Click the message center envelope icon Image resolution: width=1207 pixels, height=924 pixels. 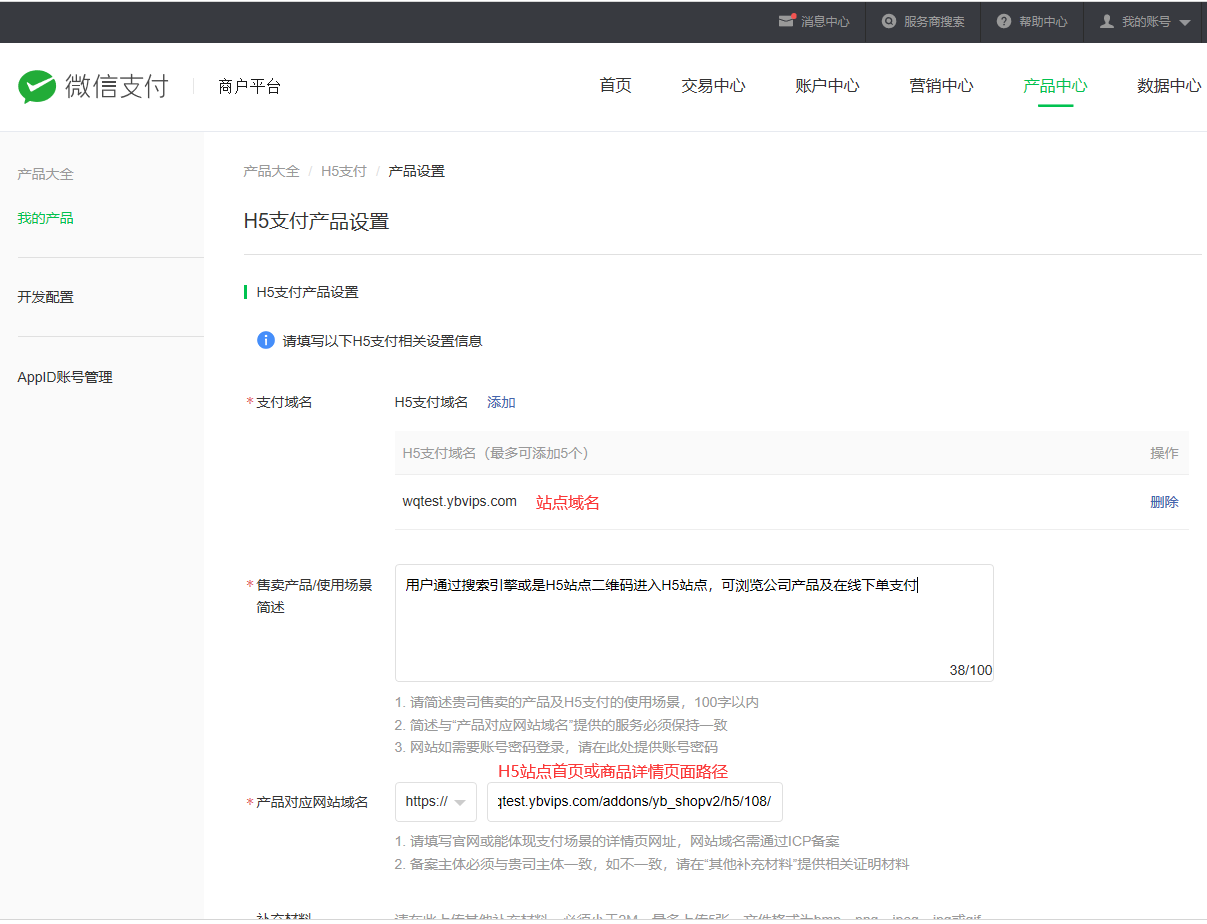tap(786, 21)
